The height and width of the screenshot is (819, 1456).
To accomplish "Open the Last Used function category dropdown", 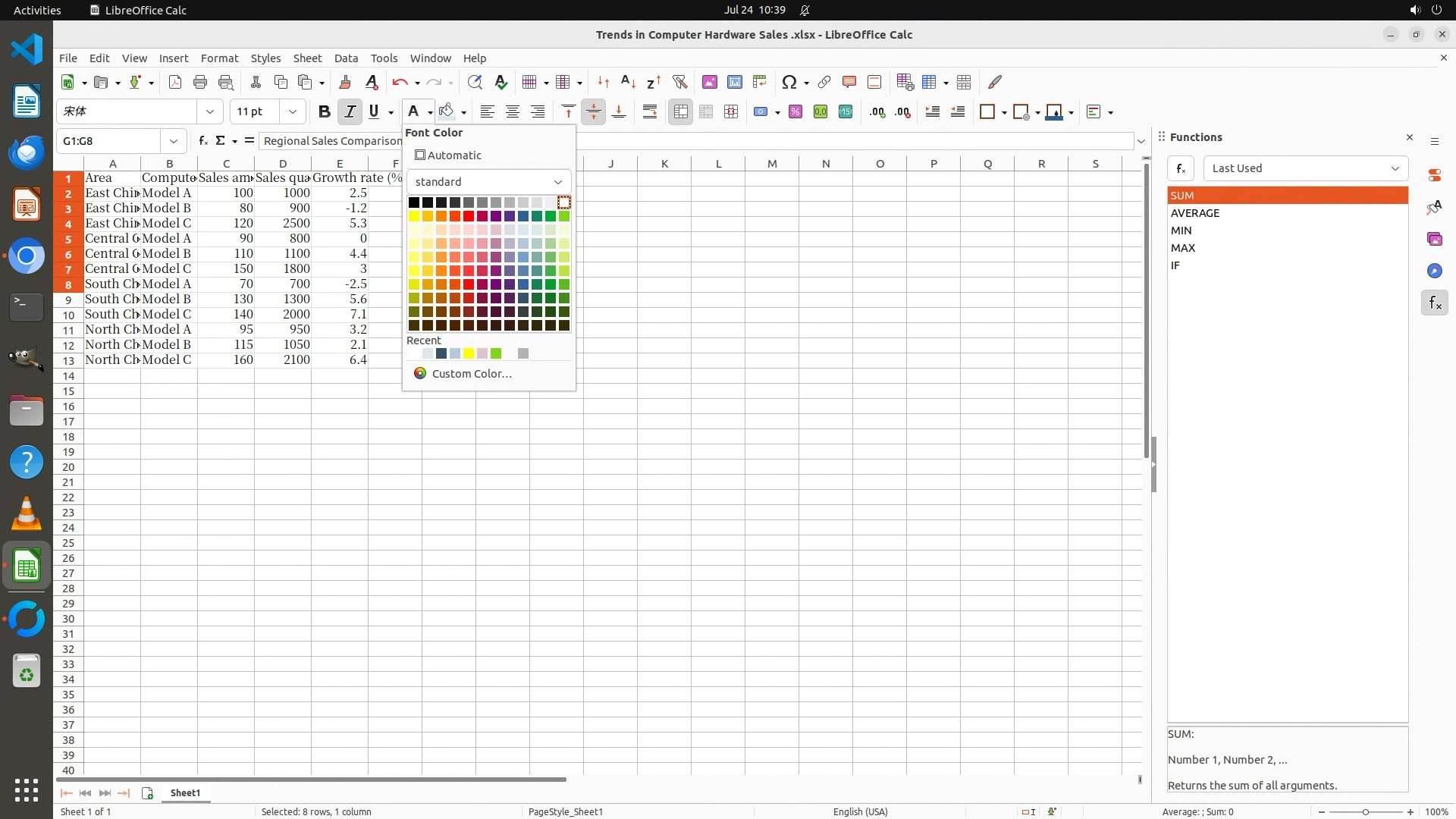I will [1305, 168].
